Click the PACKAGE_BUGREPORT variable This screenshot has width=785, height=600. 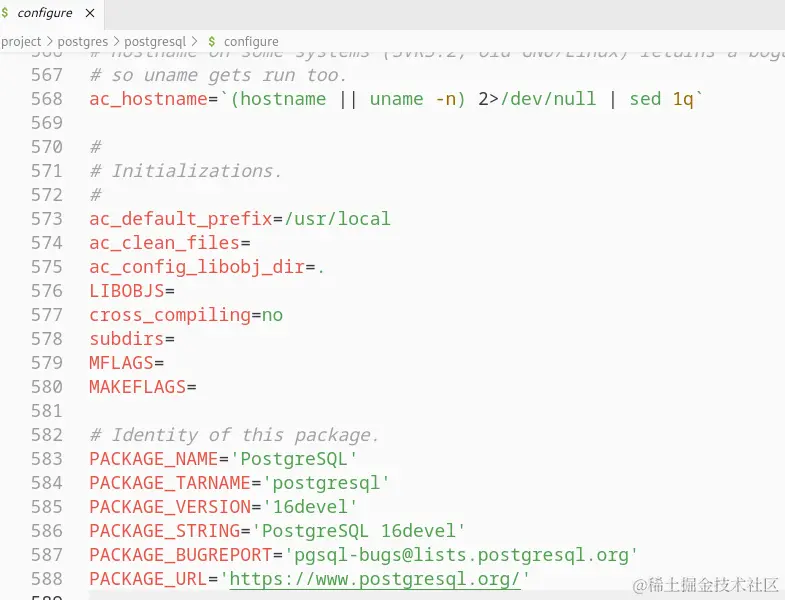coord(181,555)
